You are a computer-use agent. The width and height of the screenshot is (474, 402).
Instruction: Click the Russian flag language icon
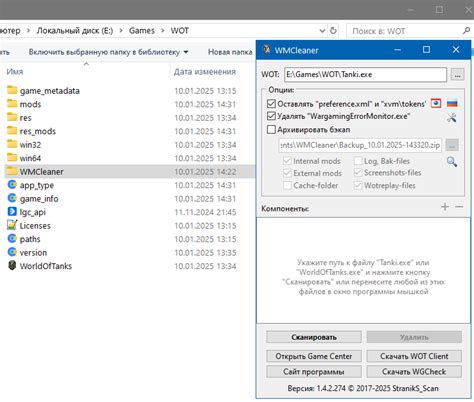[452, 103]
